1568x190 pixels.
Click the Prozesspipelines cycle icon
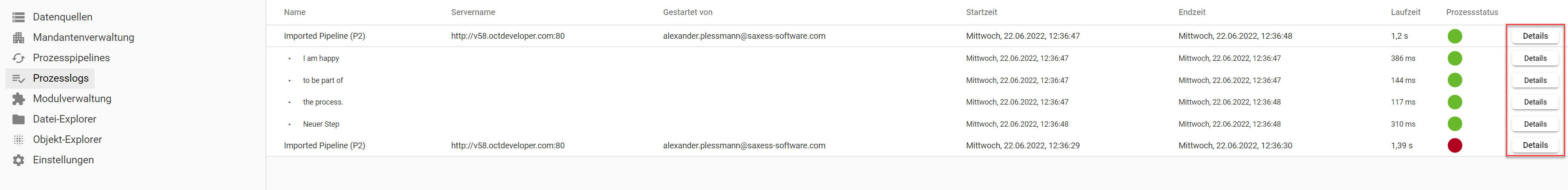point(19,58)
